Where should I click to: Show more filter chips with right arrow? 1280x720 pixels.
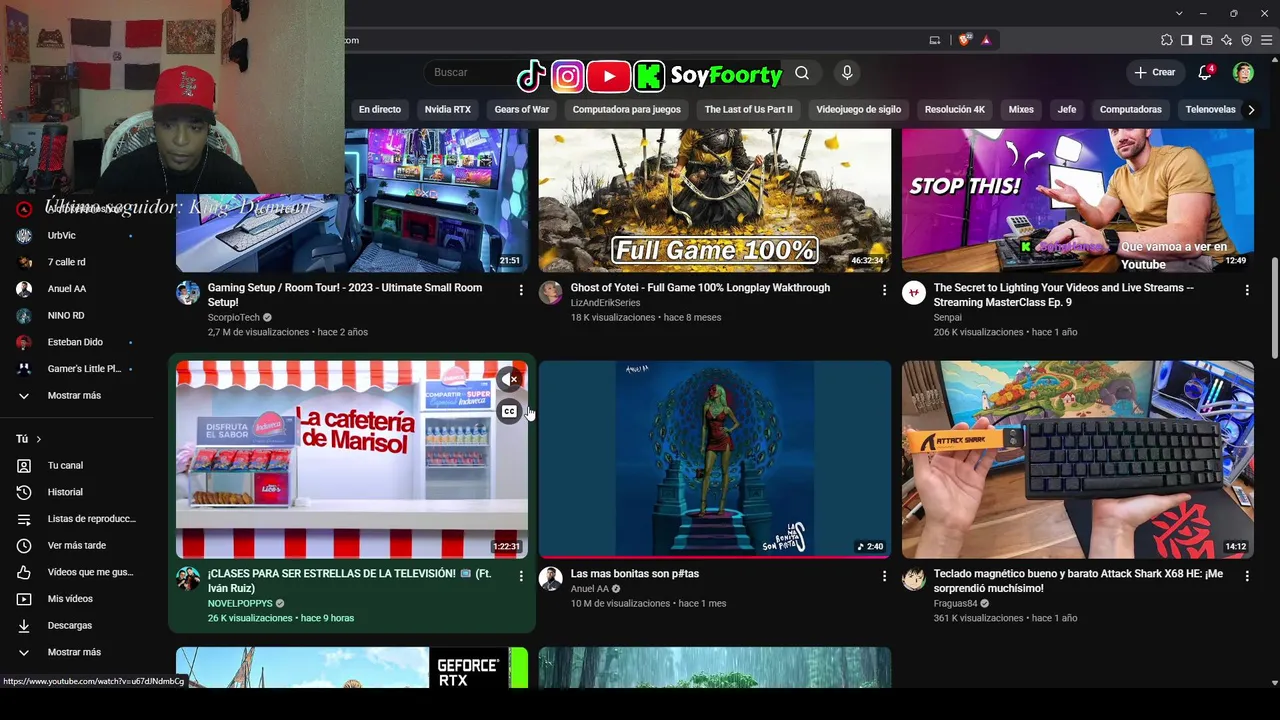(1251, 110)
